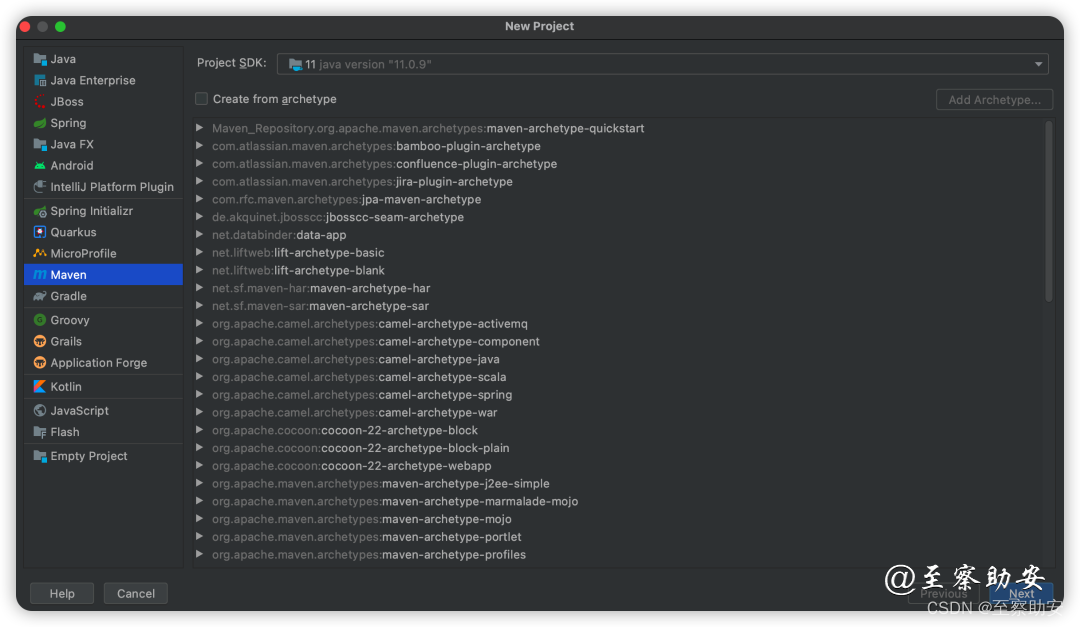Select maven-archetype-marmalade-mojo row text

pos(395,502)
